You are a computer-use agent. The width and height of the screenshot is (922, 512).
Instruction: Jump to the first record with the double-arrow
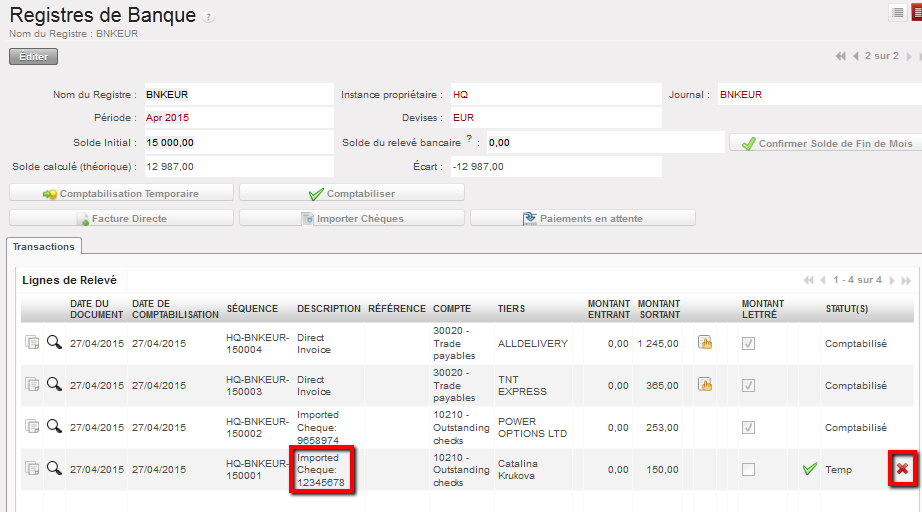click(x=841, y=56)
